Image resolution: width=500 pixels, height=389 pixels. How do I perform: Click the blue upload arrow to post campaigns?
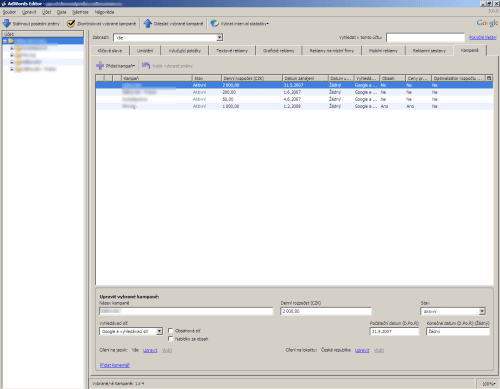pos(148,24)
